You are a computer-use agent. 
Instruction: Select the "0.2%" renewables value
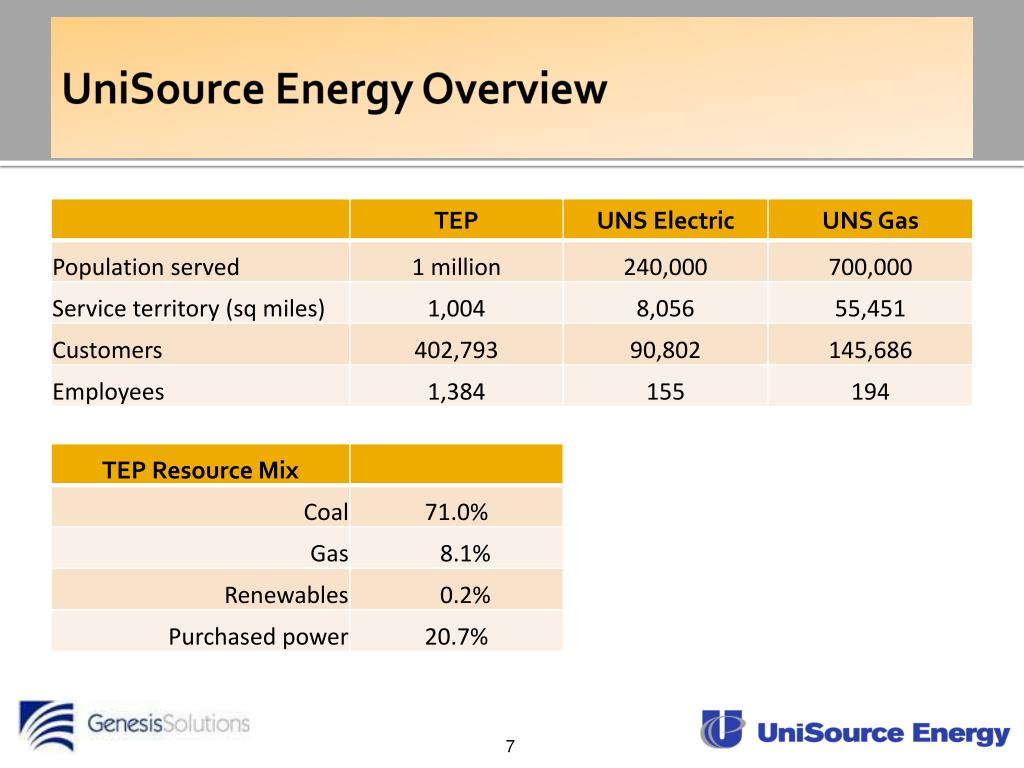tap(464, 596)
